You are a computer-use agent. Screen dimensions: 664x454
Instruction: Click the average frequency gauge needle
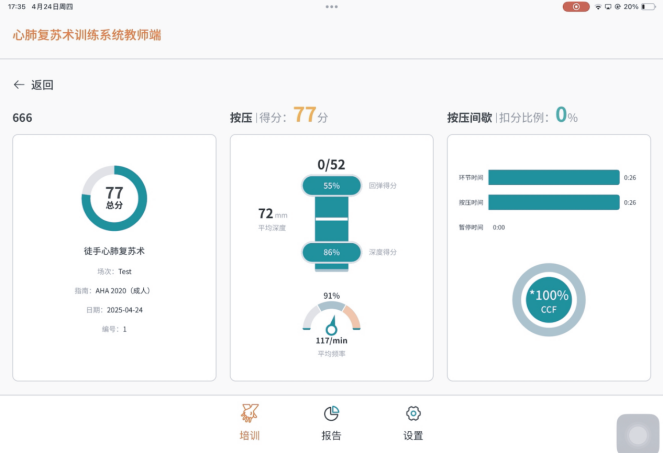click(332, 326)
